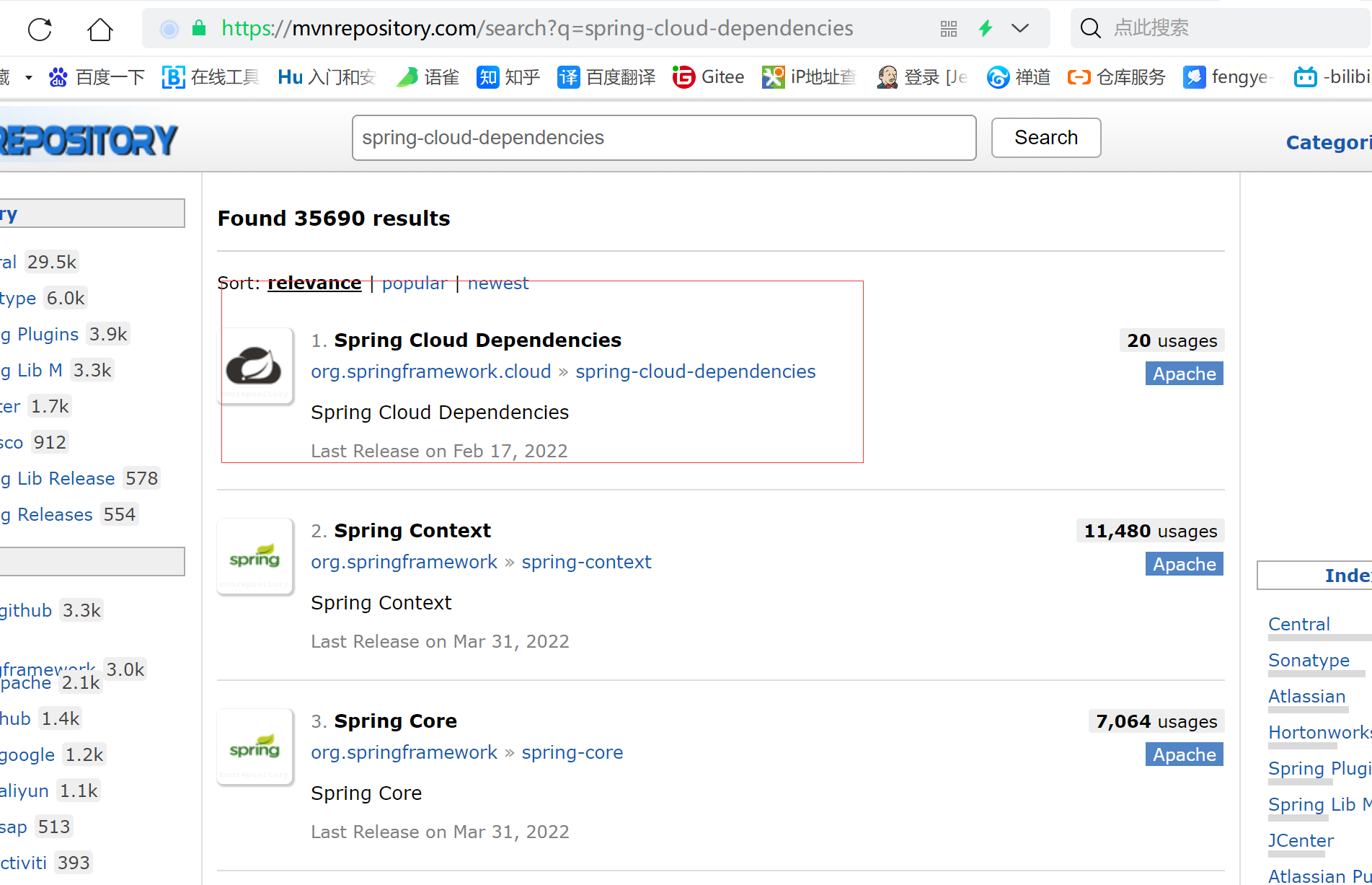
Task: Click the magnifier icon in browser search
Action: (x=1091, y=29)
